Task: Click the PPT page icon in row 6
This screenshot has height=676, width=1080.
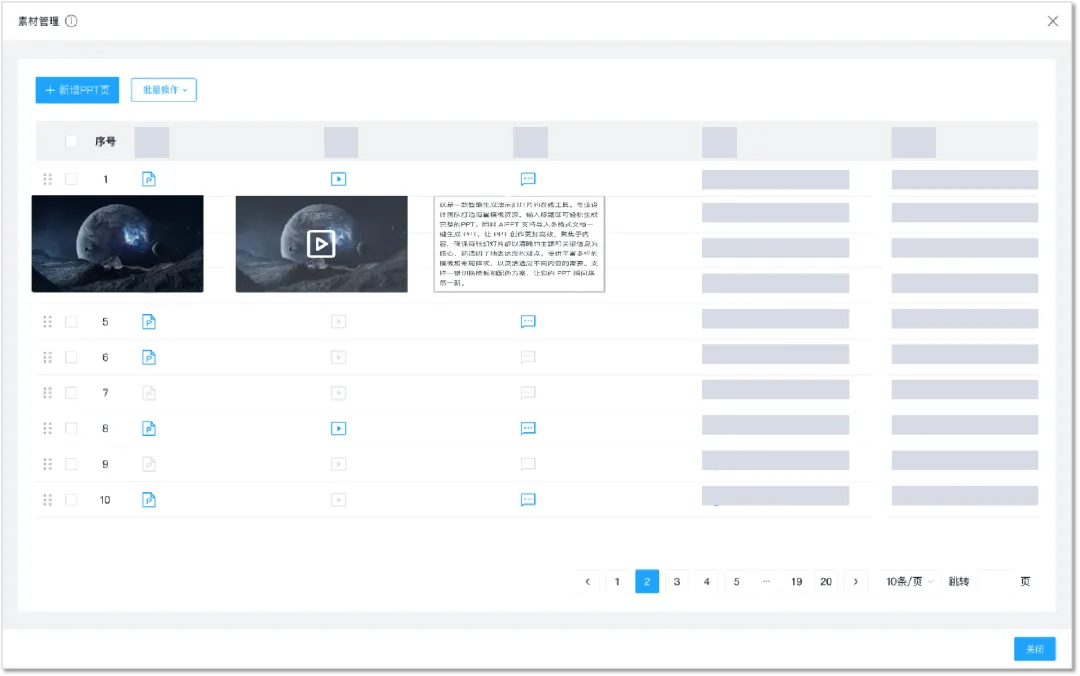Action: coord(149,358)
